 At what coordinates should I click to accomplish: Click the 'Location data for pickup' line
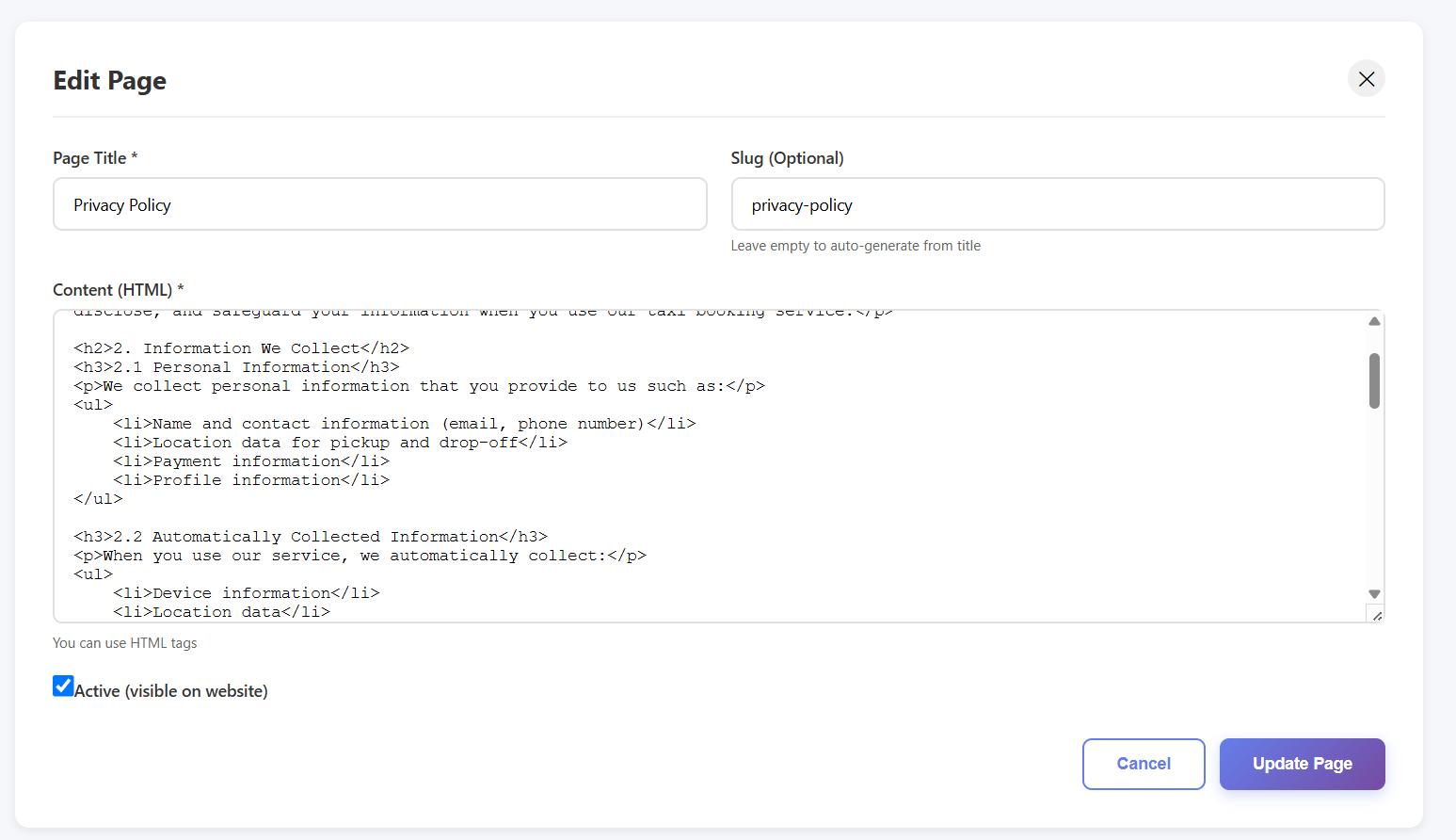coord(340,443)
